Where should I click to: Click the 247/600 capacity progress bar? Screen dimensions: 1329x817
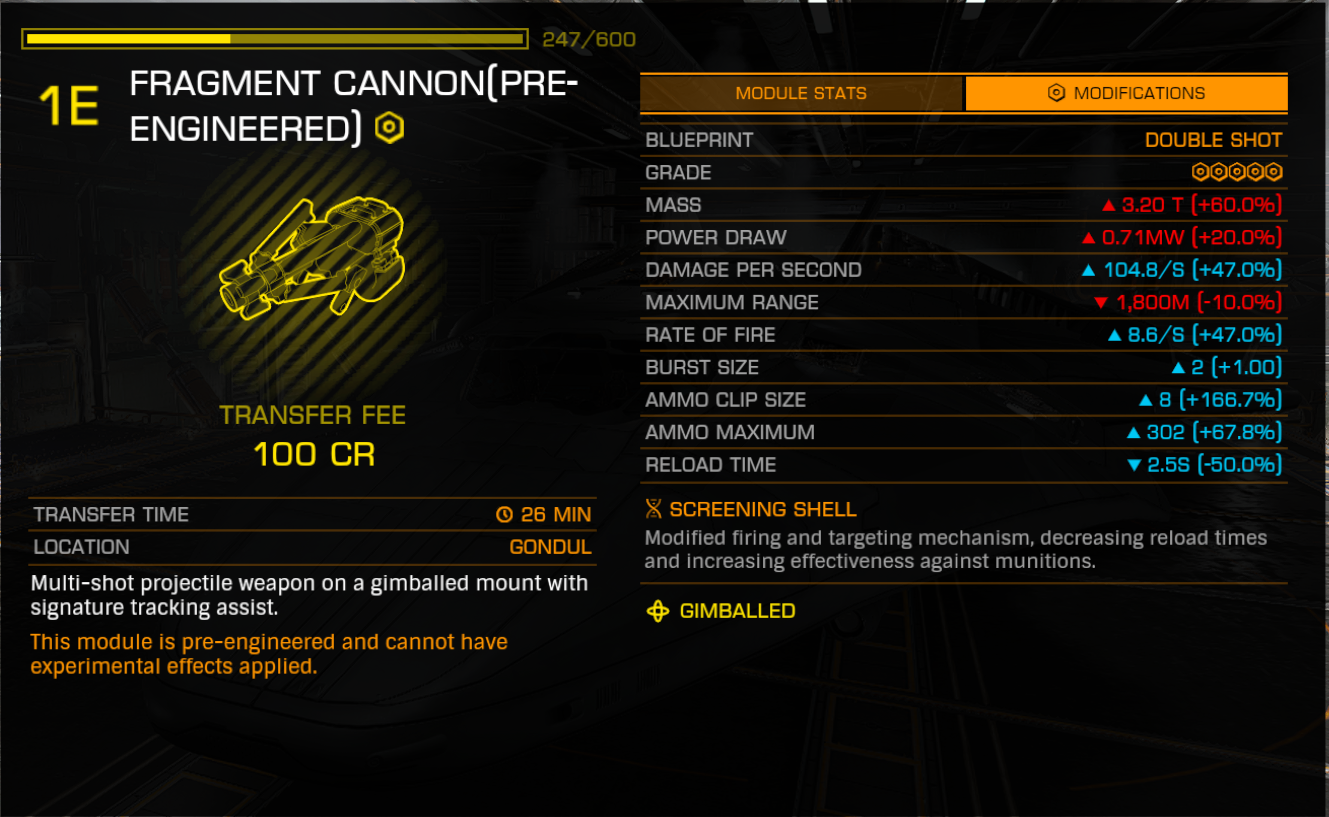tap(275, 39)
